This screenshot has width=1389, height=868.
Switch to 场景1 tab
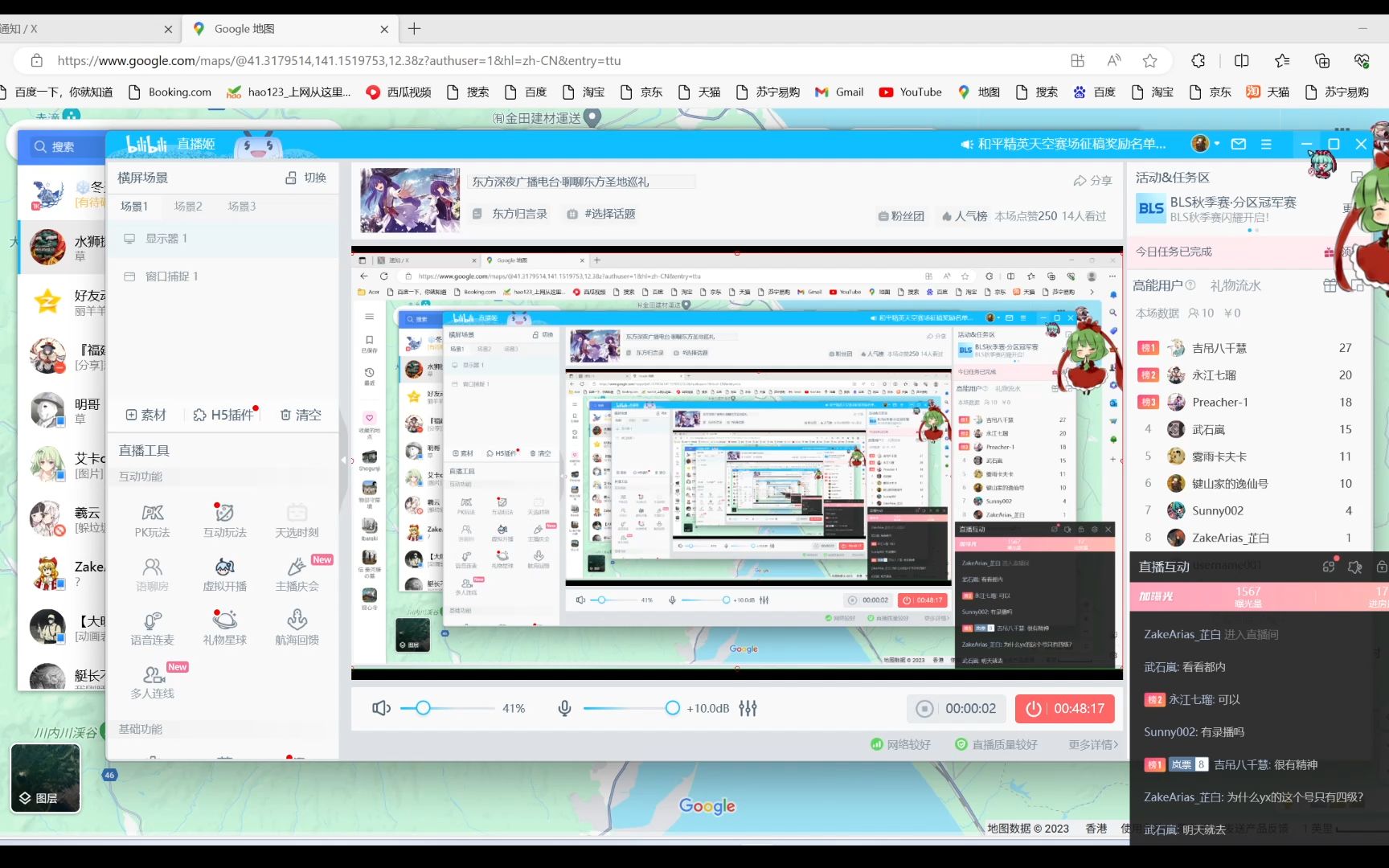coord(134,207)
